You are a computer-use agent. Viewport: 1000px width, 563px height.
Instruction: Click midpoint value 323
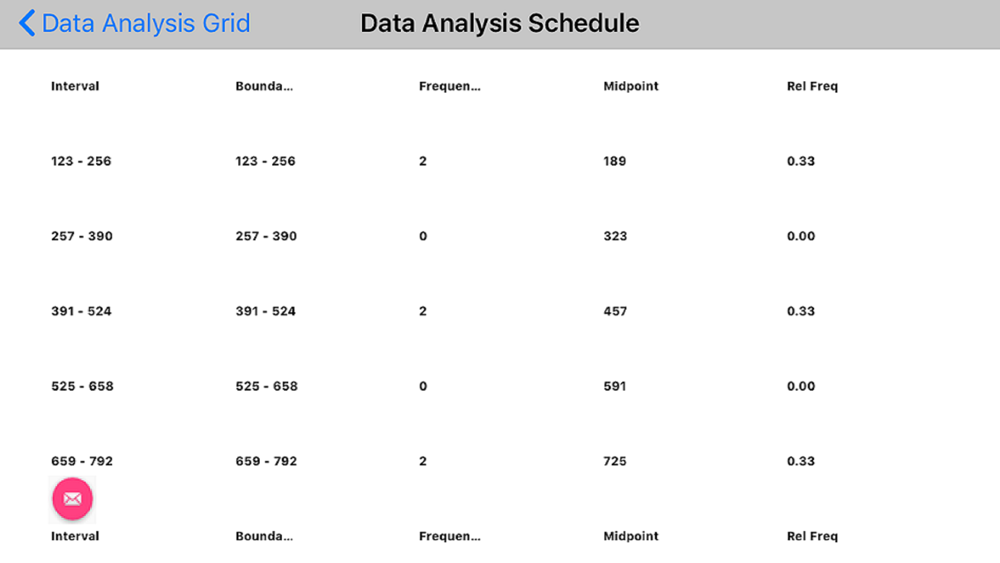[615, 236]
